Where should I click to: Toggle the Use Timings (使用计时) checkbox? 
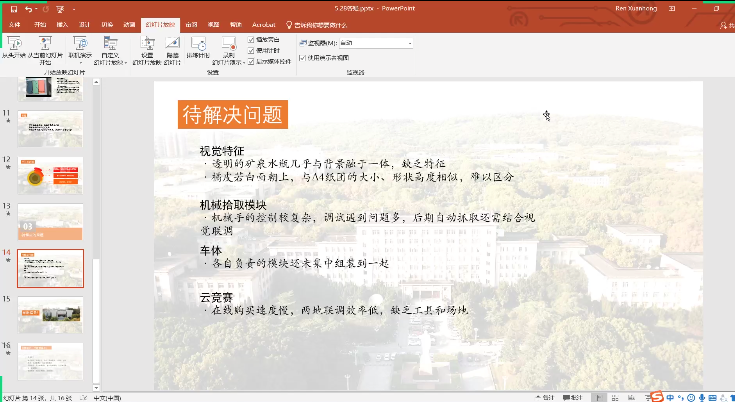click(x=251, y=50)
